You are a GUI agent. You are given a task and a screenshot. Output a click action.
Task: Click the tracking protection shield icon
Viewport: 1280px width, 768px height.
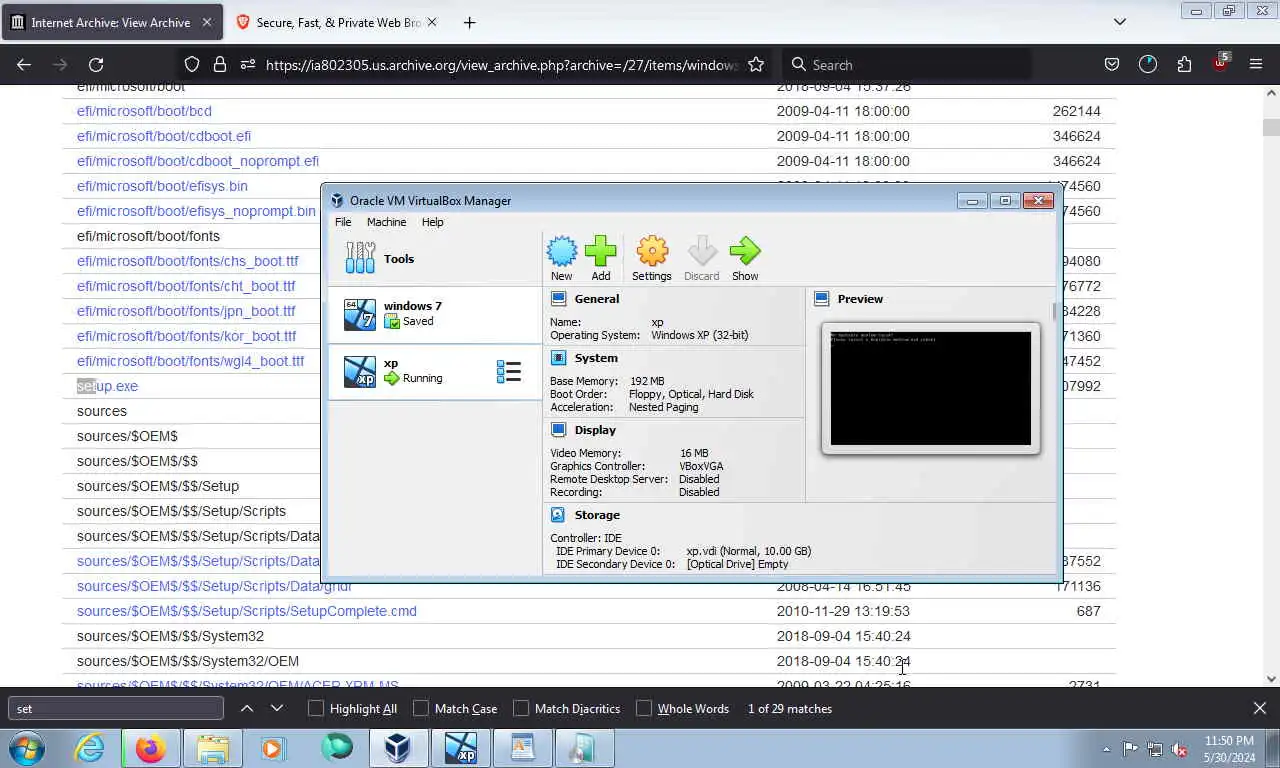(192, 64)
